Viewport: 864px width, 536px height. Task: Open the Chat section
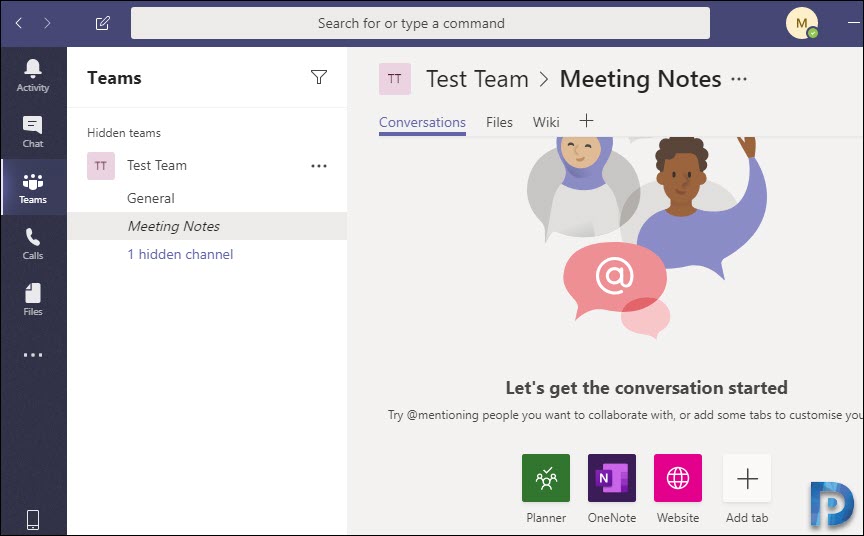coord(33,132)
